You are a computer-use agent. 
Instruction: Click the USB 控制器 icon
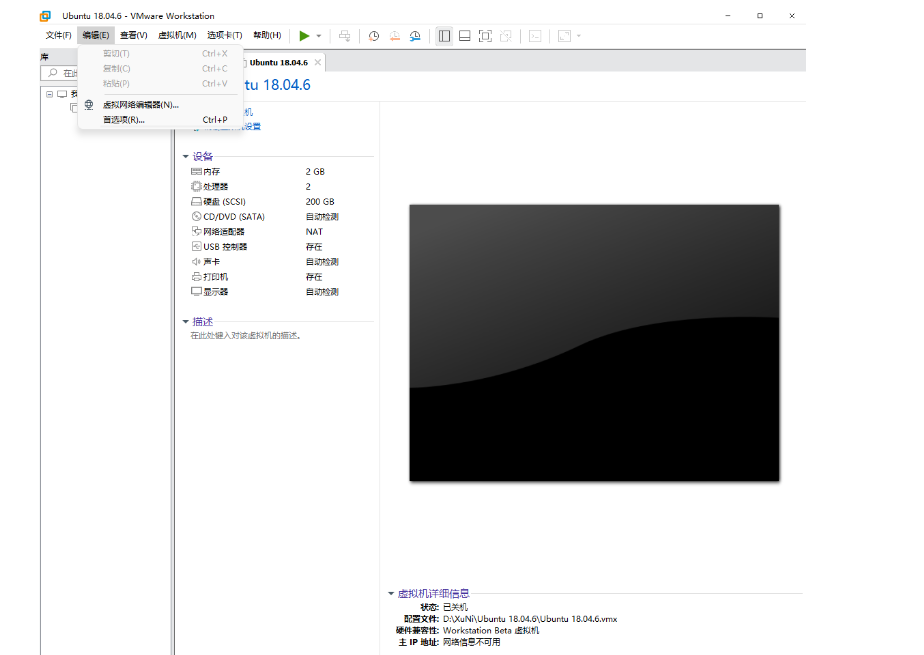(x=196, y=246)
